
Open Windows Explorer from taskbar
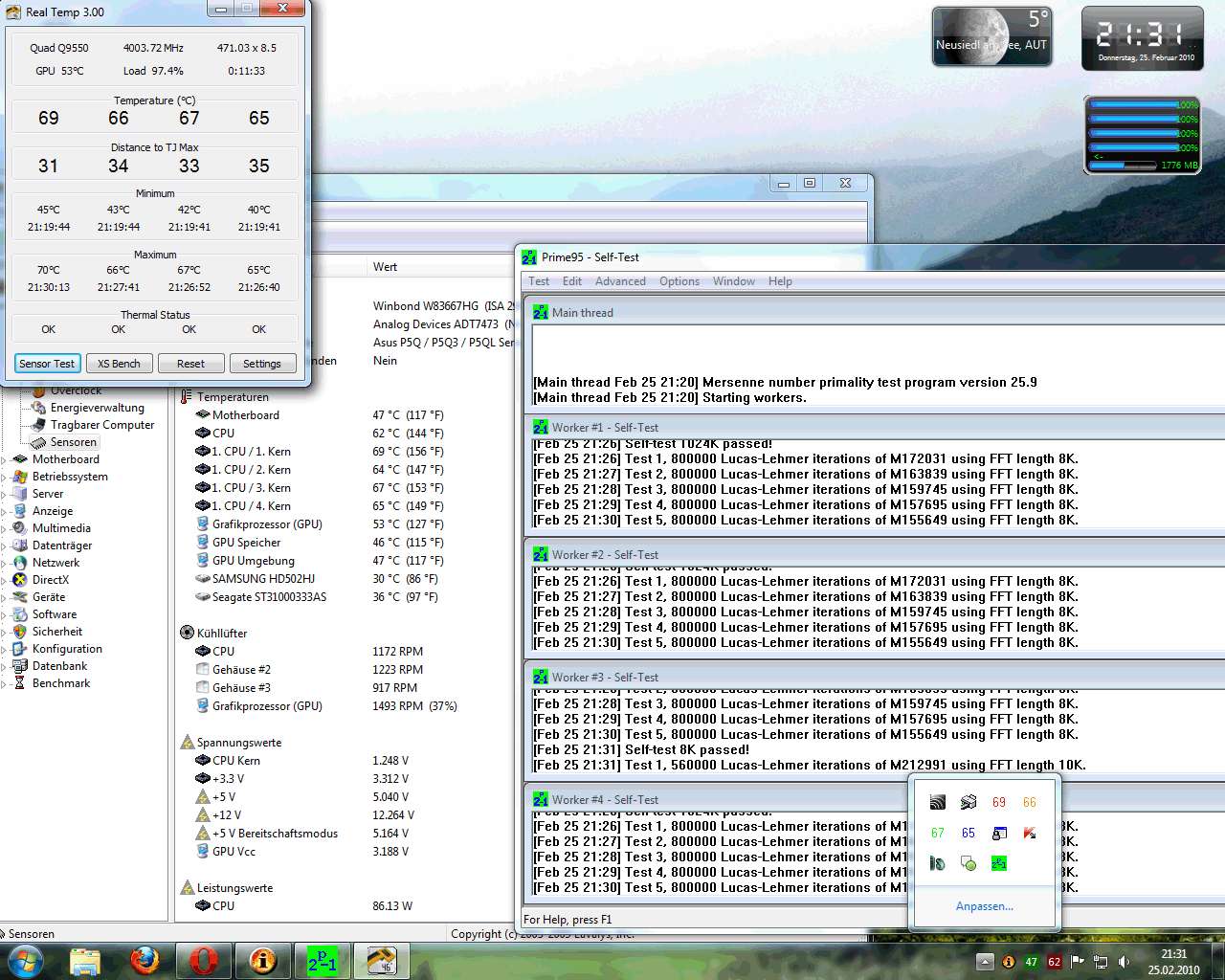(85, 960)
